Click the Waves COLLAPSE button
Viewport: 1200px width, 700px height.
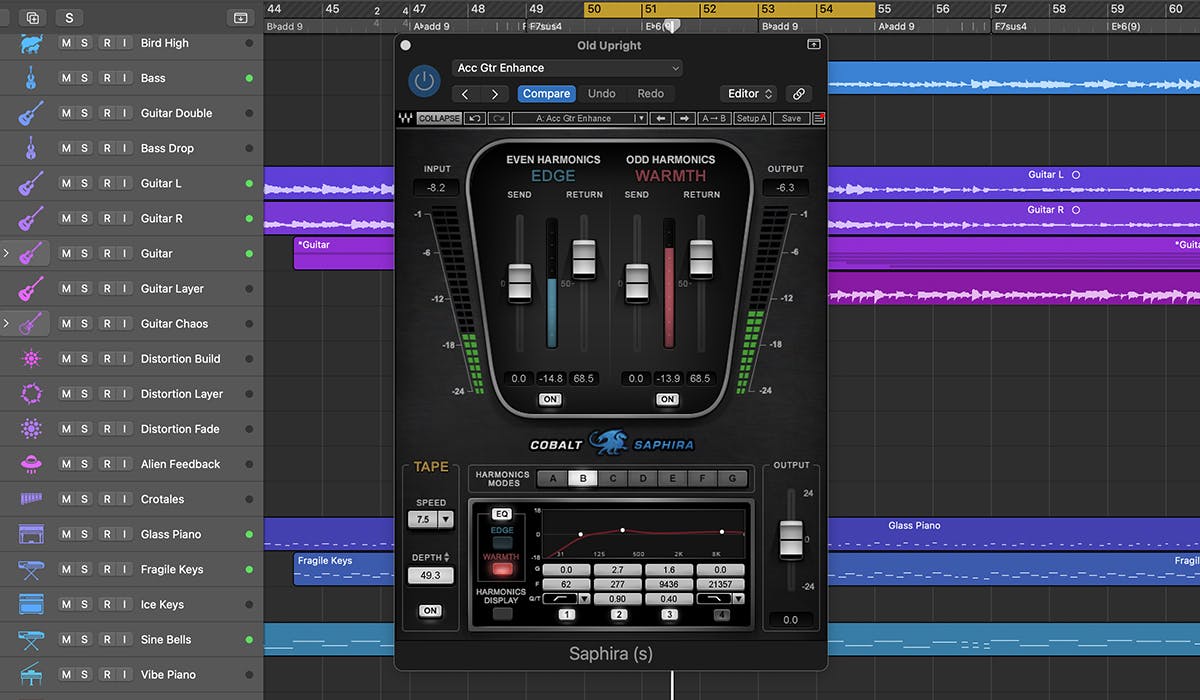point(439,118)
